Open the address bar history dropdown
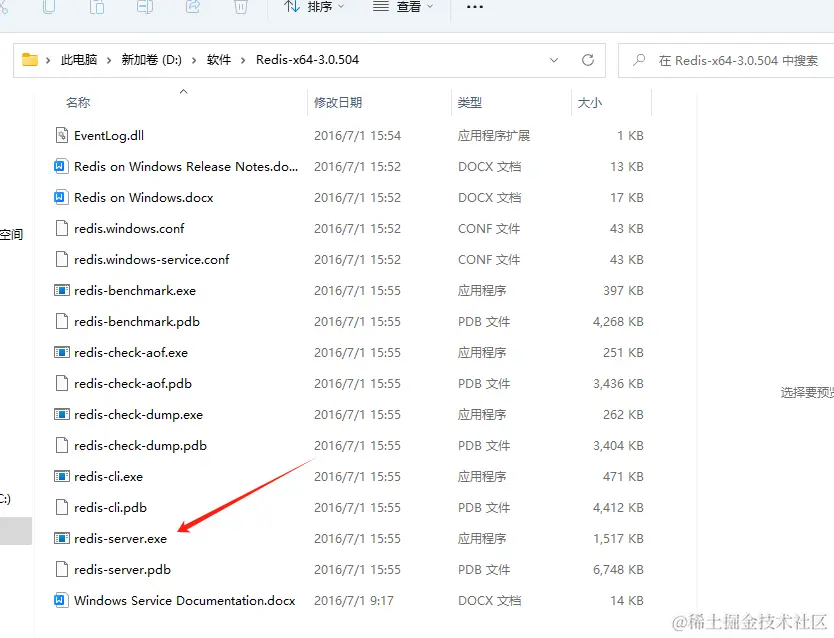834x638 pixels. tap(554, 60)
